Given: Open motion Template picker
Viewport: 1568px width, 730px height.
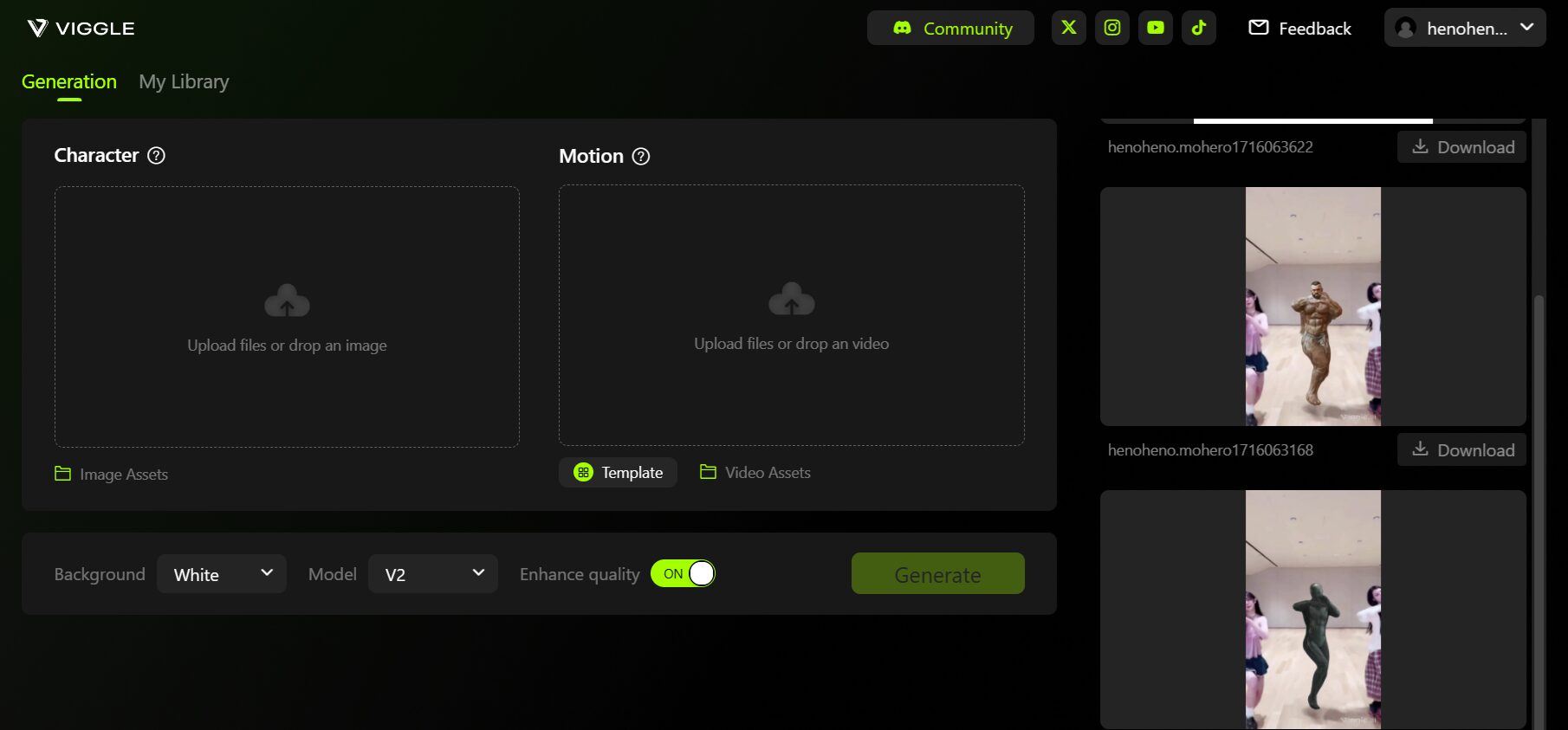Looking at the screenshot, I should click(x=618, y=473).
